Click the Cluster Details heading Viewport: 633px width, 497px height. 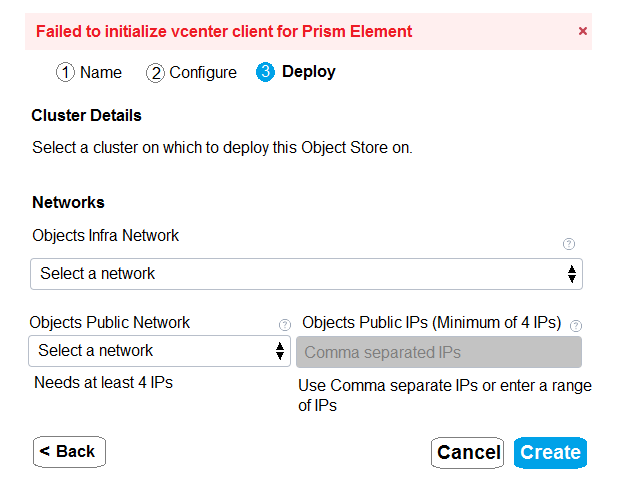pyautogui.click(x=87, y=116)
